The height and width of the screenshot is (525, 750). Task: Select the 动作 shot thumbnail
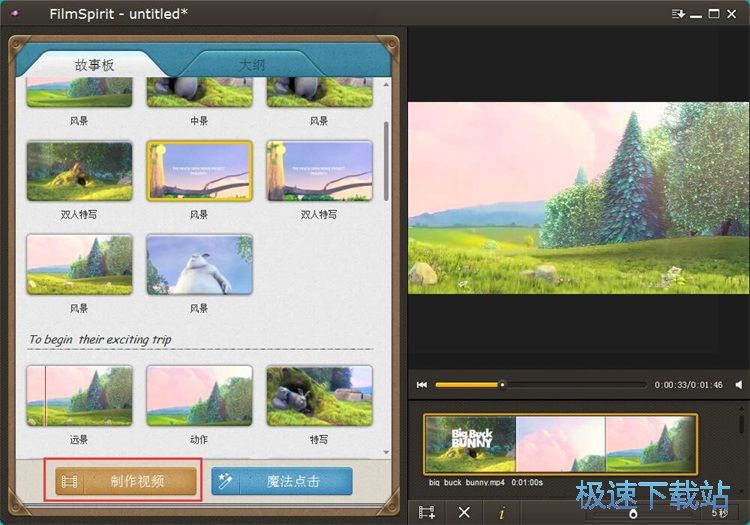coord(199,396)
